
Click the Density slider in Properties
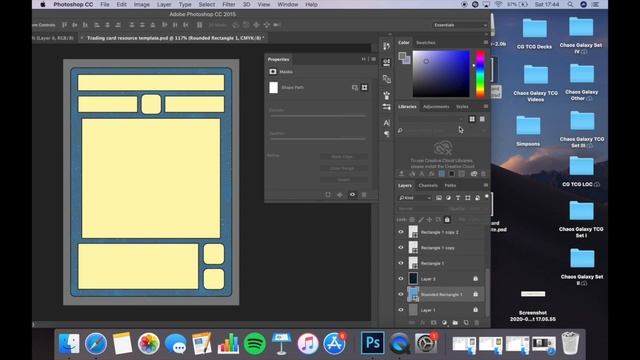[x=318, y=116]
